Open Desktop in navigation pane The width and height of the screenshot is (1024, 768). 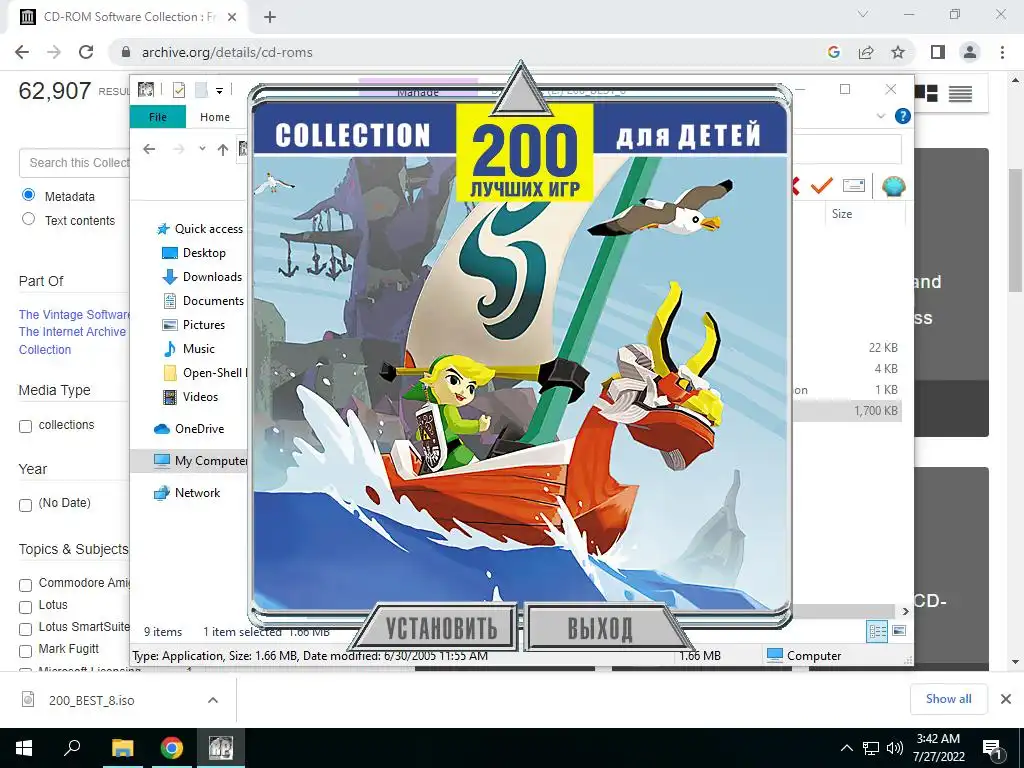(x=204, y=253)
